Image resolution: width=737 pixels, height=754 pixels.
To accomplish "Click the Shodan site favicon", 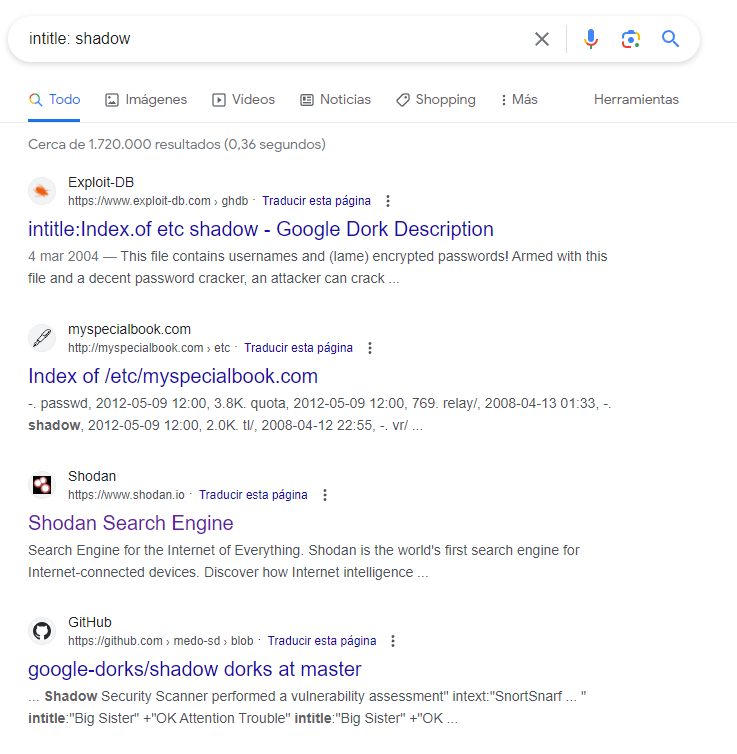I will click(42, 485).
